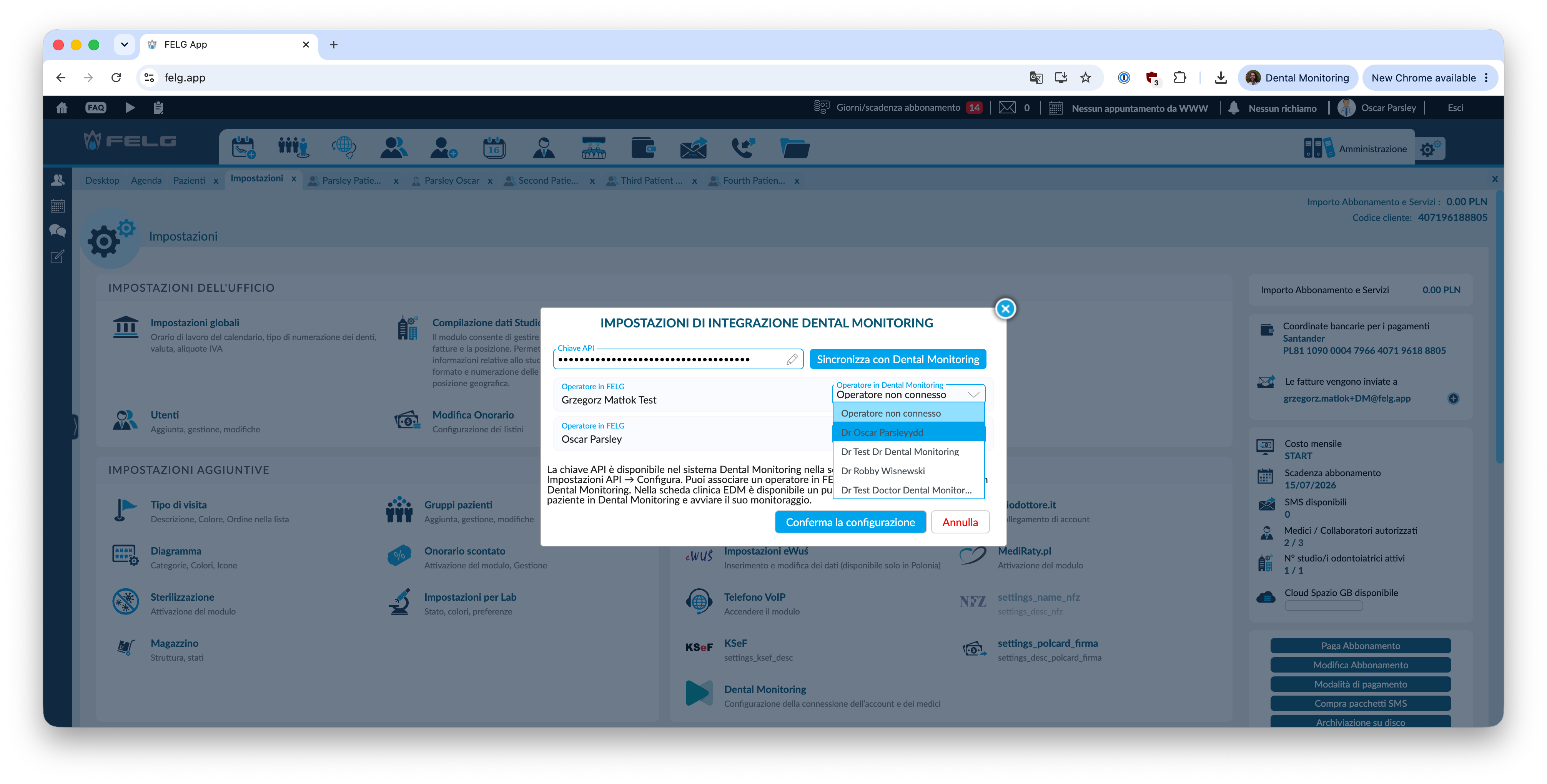The image size is (1547, 784).
Task: Click Esci to log out
Action: point(1455,108)
